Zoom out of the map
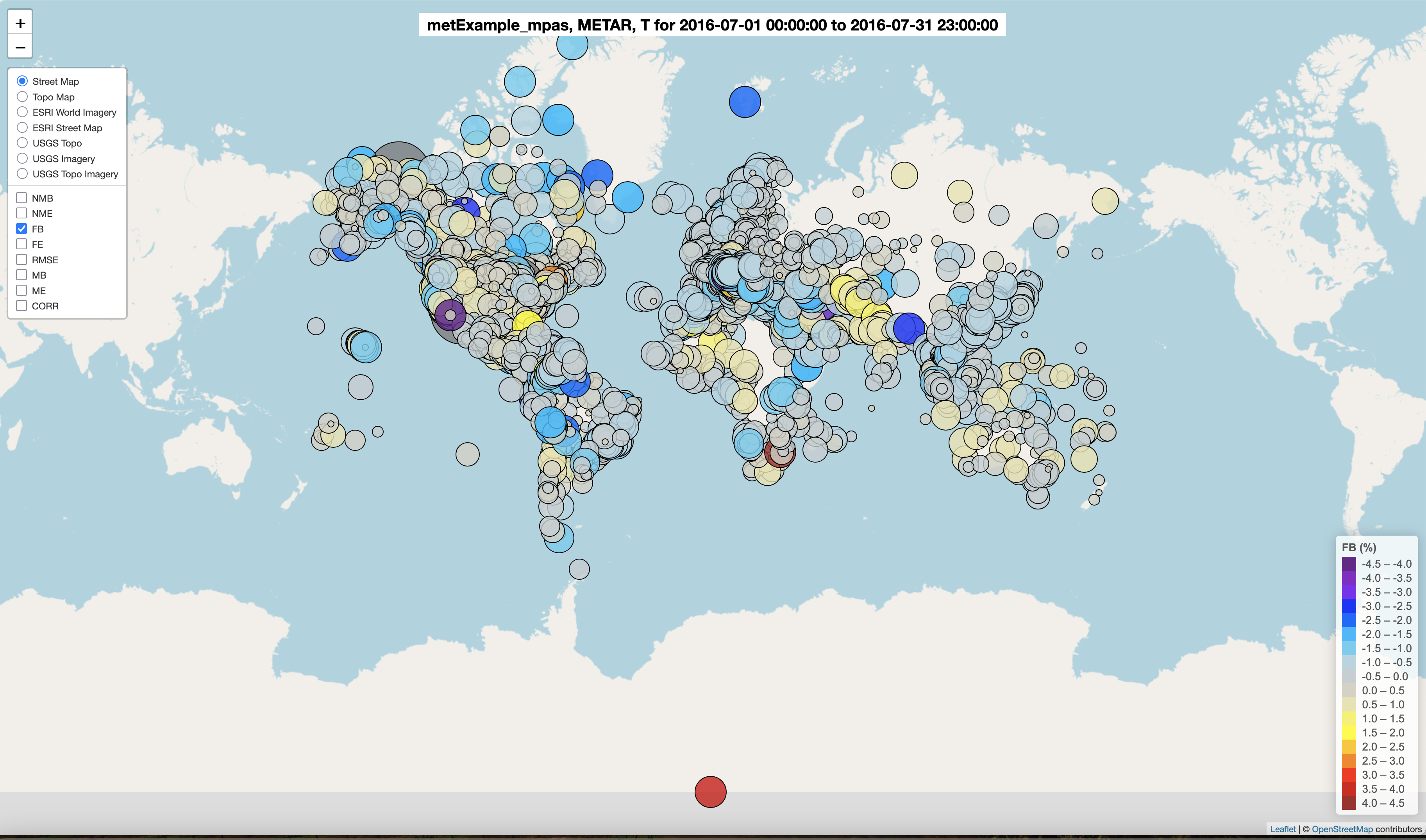This screenshot has width=1426, height=840. [x=20, y=47]
